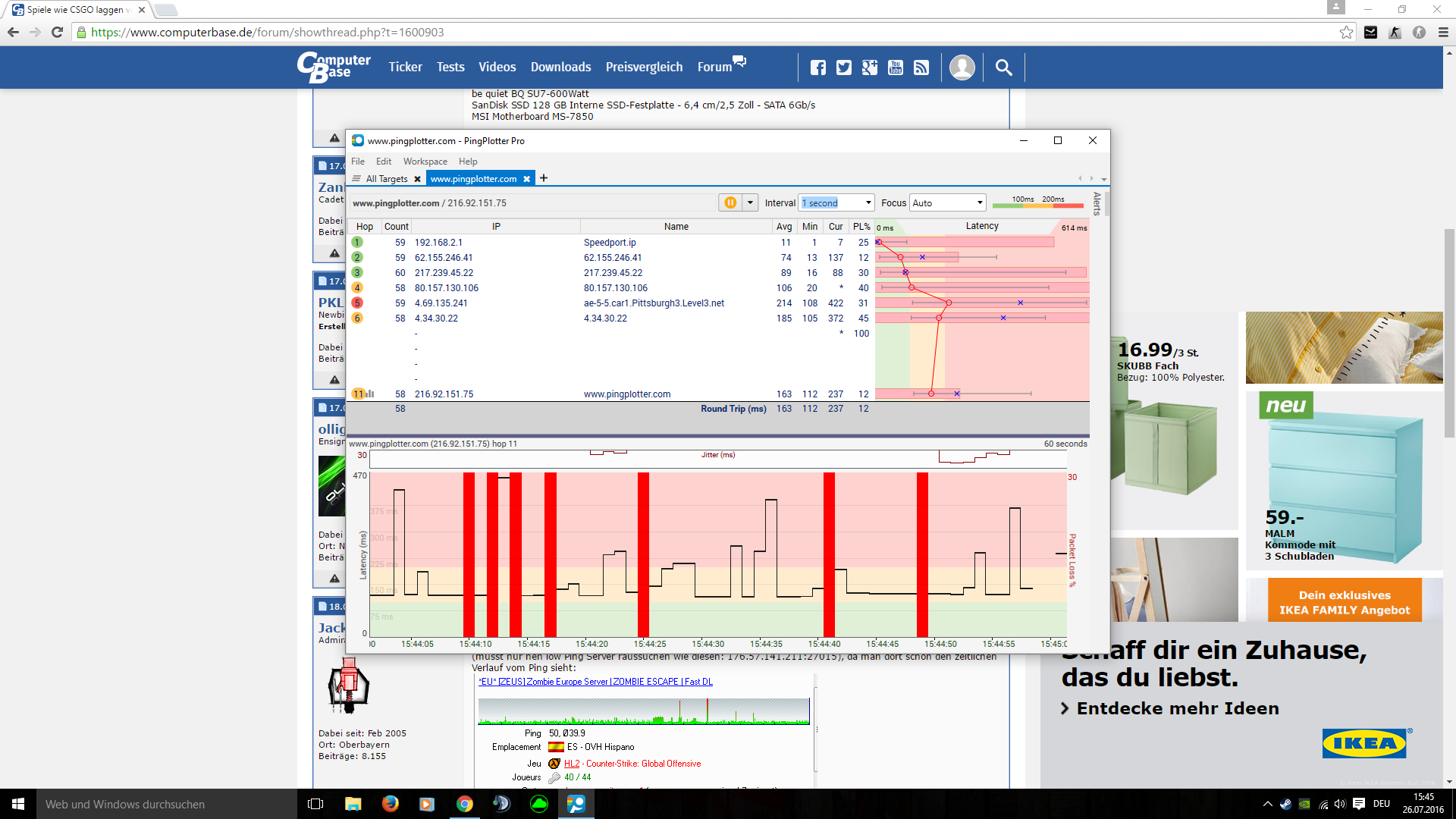The image size is (1456, 819).
Task: Expand the Focus Auto dropdown
Action: click(980, 202)
